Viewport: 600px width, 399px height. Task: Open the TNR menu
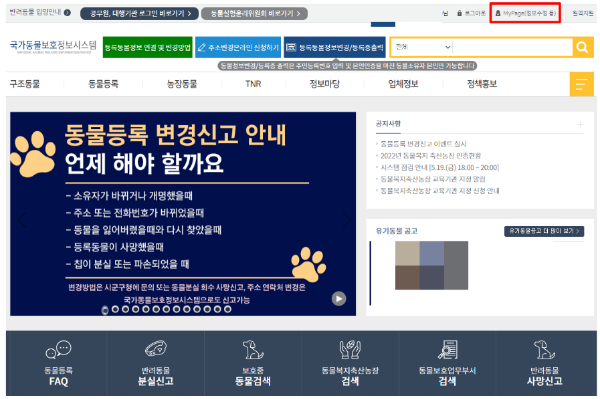click(x=253, y=84)
